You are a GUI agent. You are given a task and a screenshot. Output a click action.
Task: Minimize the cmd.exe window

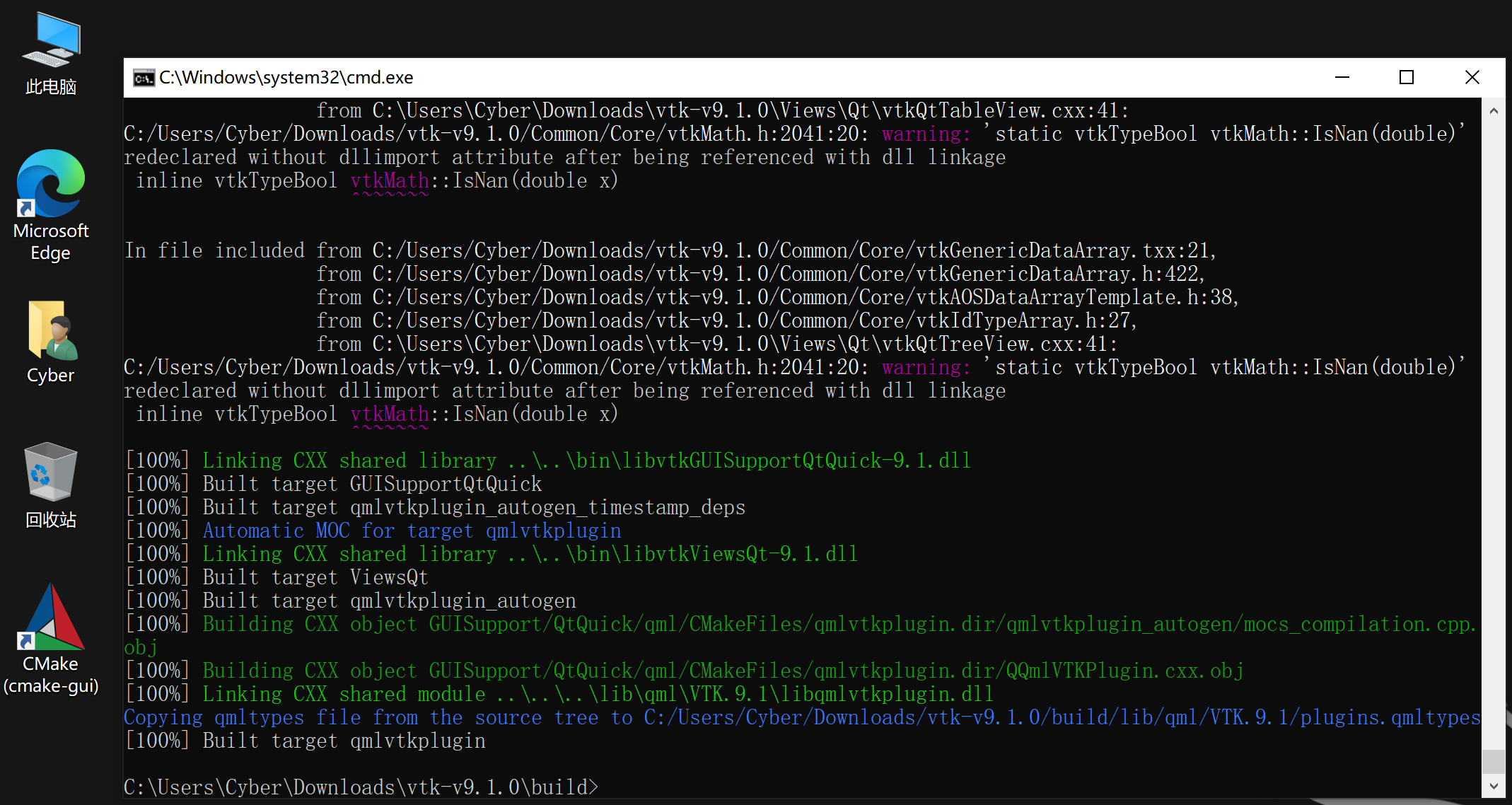(x=1342, y=77)
